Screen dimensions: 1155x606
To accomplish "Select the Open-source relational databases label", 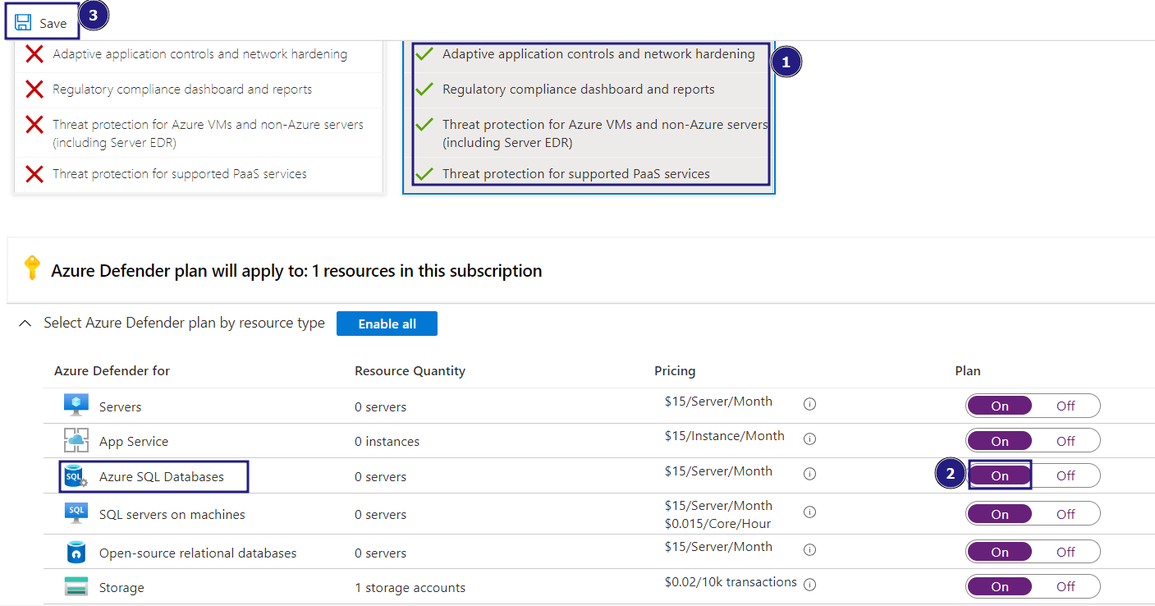I will coord(197,553).
